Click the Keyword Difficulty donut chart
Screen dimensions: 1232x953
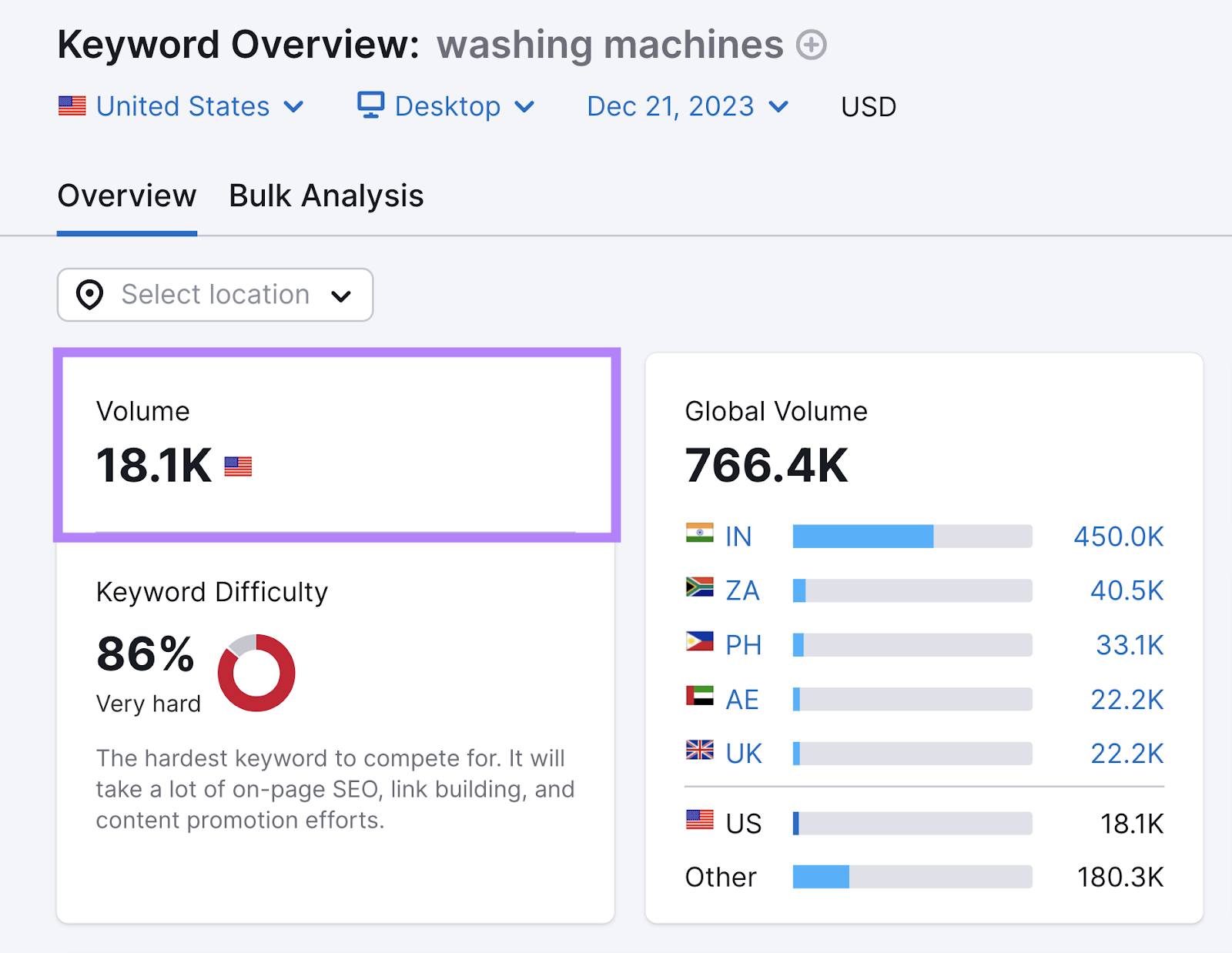[257, 673]
